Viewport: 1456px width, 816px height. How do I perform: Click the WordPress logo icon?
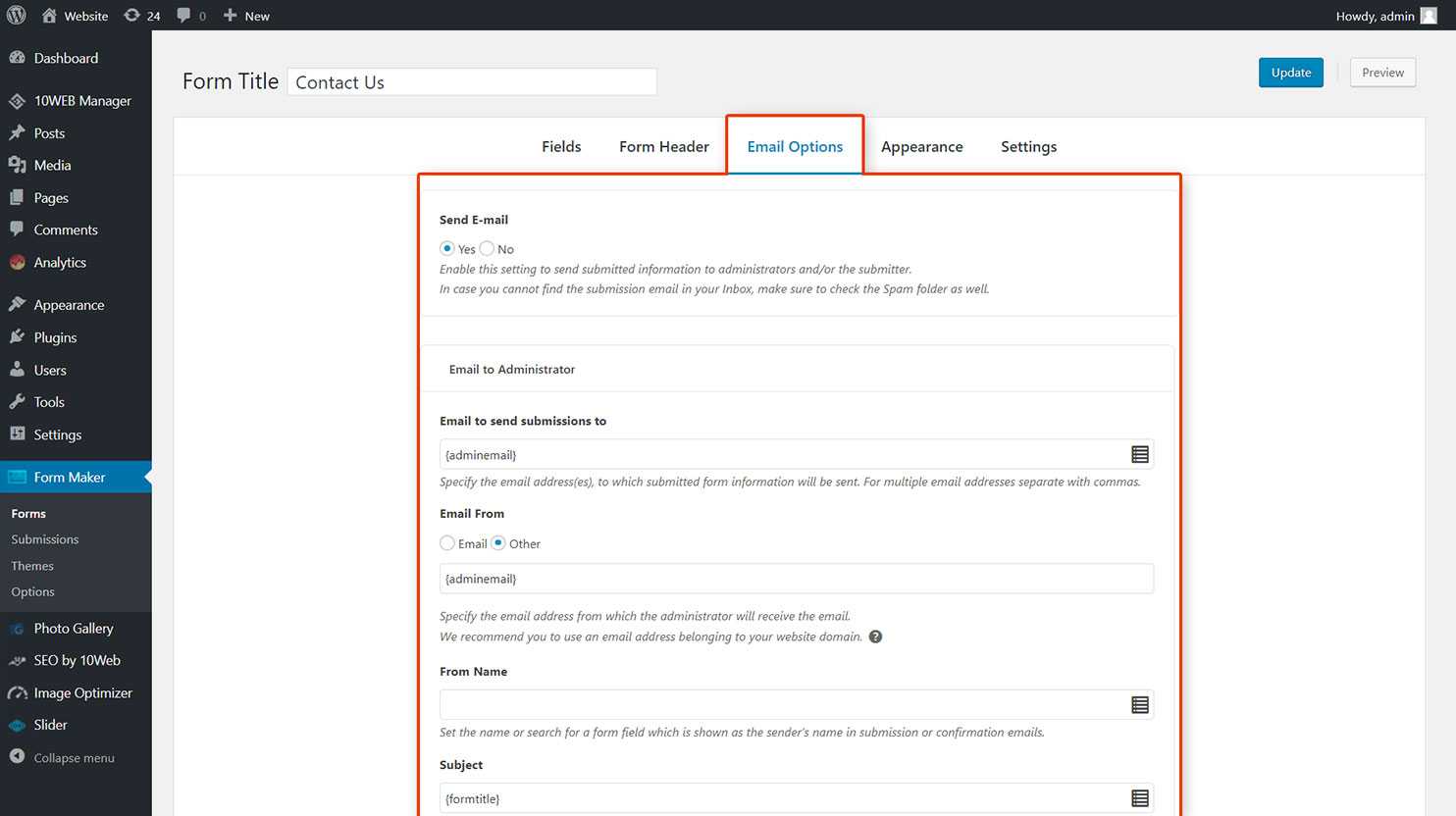pyautogui.click(x=17, y=16)
